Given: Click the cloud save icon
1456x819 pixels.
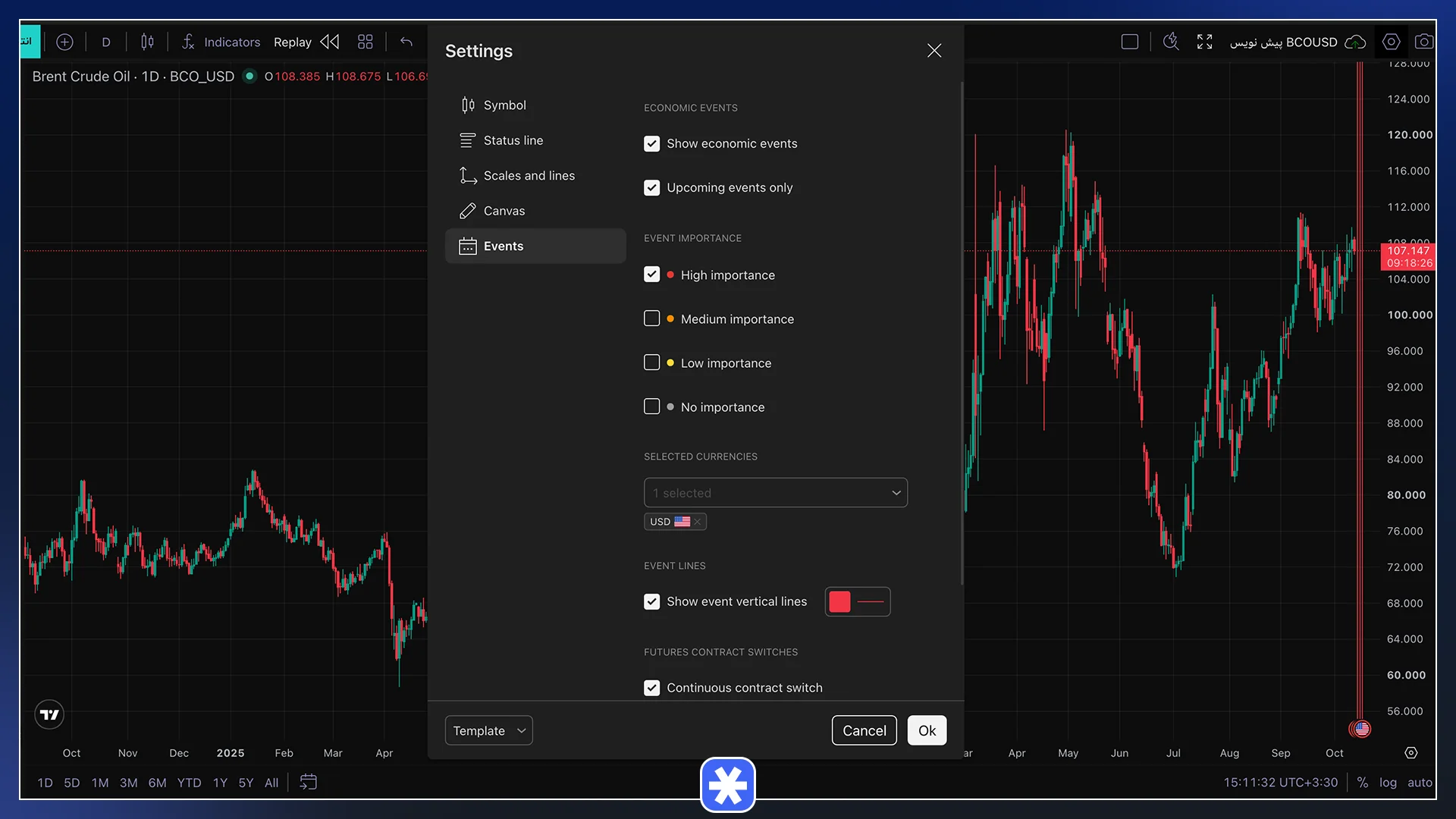Looking at the screenshot, I should click(1355, 42).
